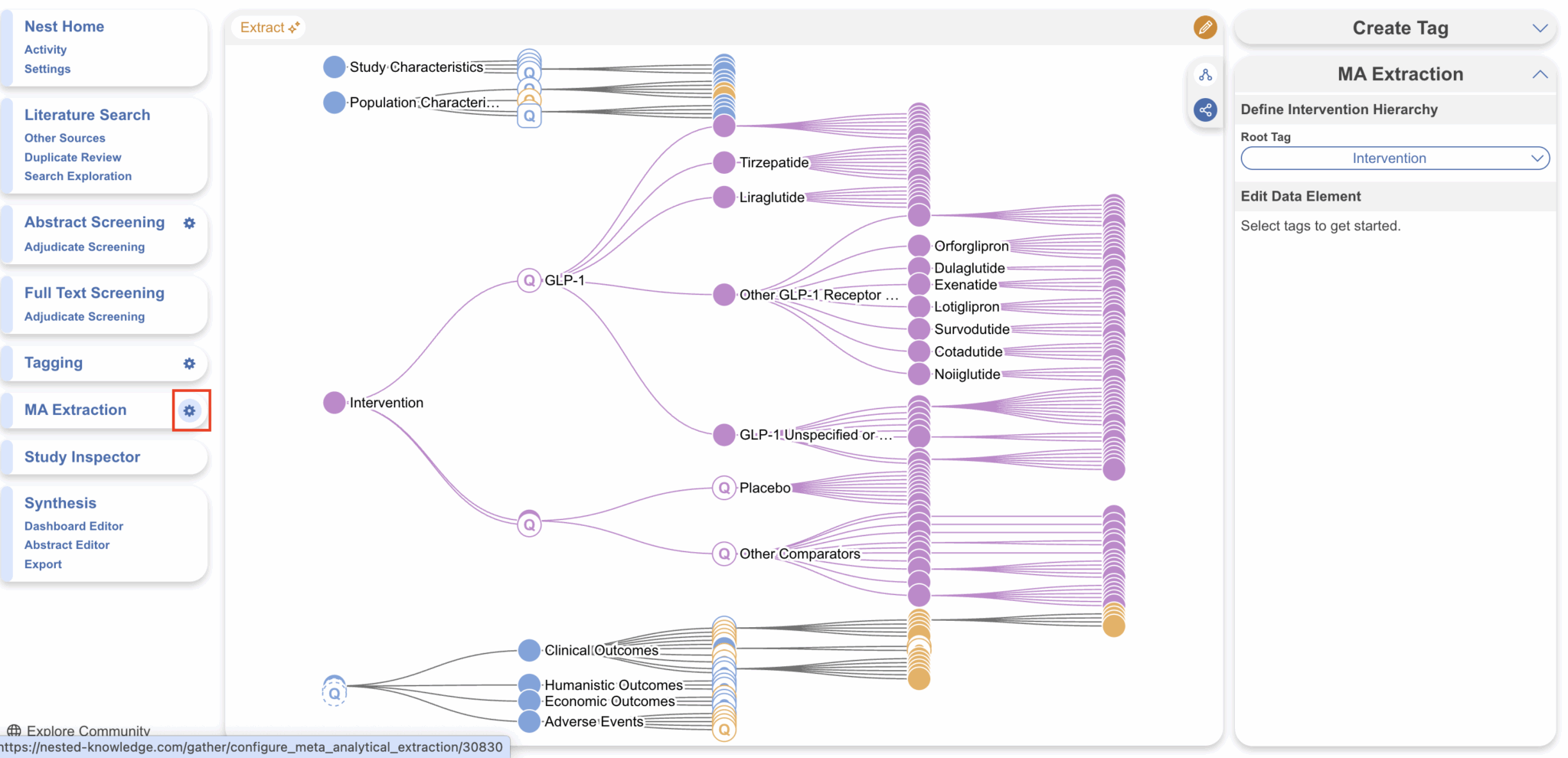Select the Economic Outcomes tag label
1568x758 pixels.
(x=609, y=701)
